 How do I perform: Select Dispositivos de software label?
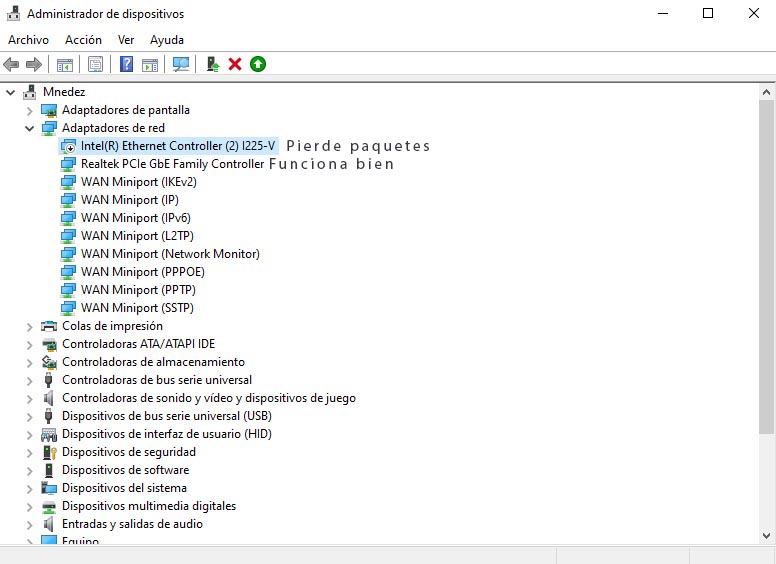tap(125, 470)
